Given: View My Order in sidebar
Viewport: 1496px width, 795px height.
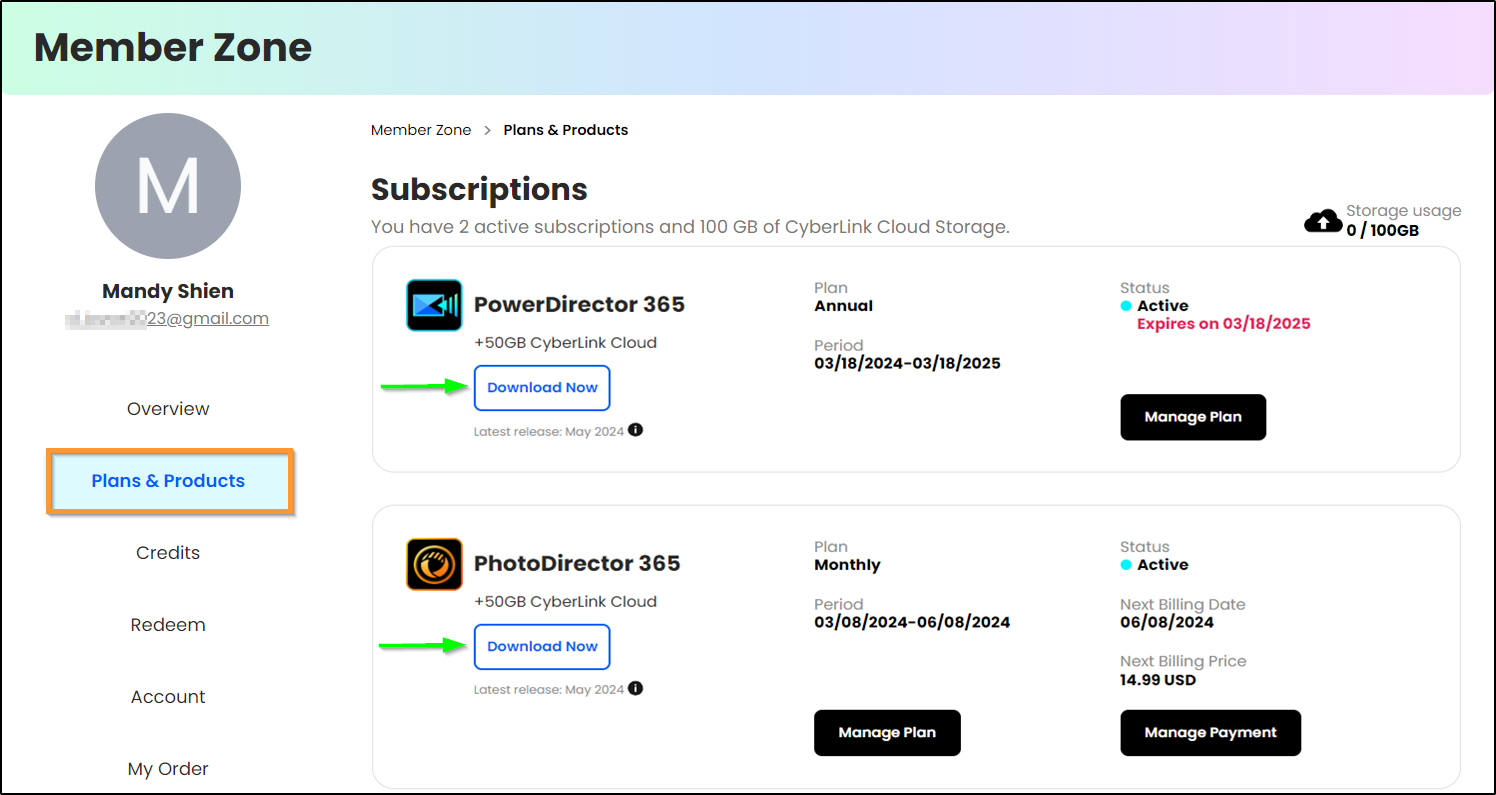Looking at the screenshot, I should coord(168,769).
